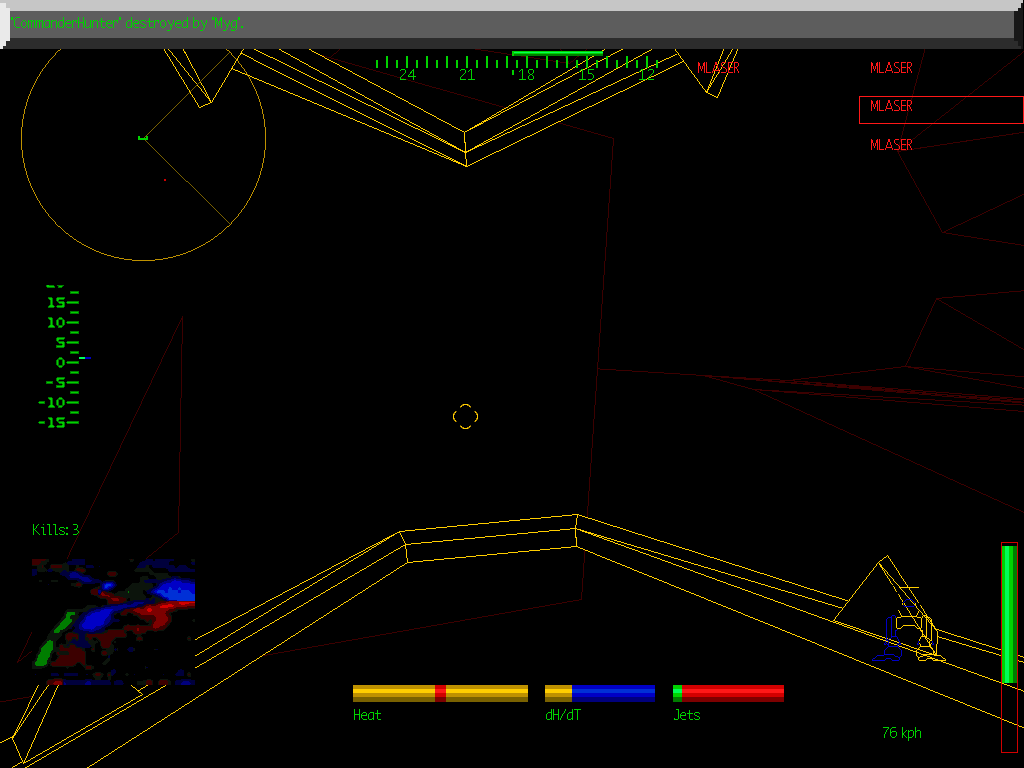Image resolution: width=1024 pixels, height=768 pixels.
Task: Click the blue pitch marker beside zero
Action: 86,358
